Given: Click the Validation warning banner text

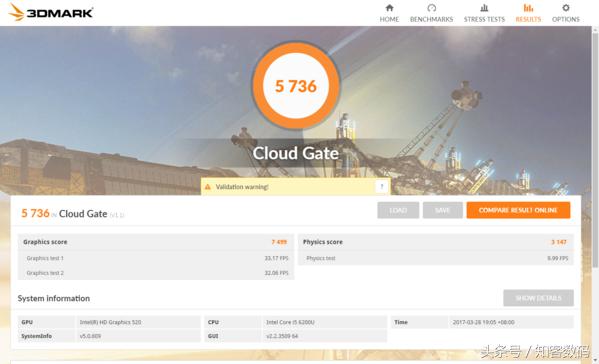Looking at the screenshot, I should [x=242, y=187].
